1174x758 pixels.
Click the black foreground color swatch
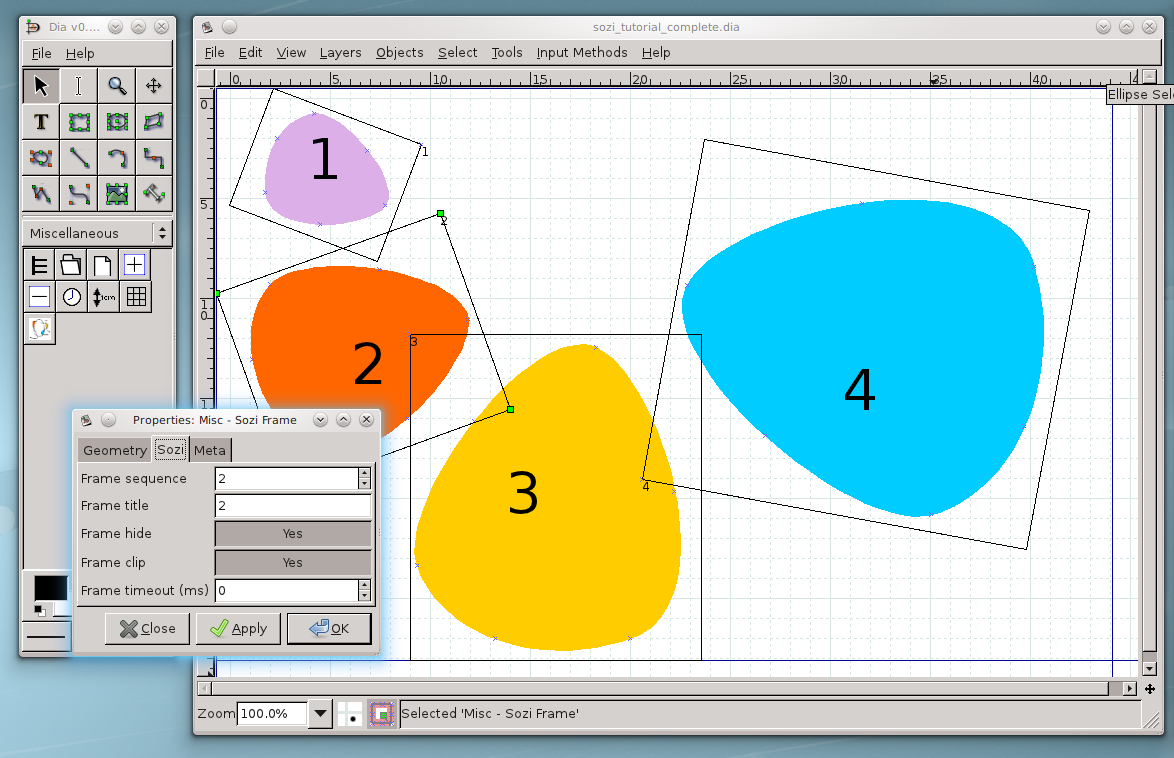50,589
